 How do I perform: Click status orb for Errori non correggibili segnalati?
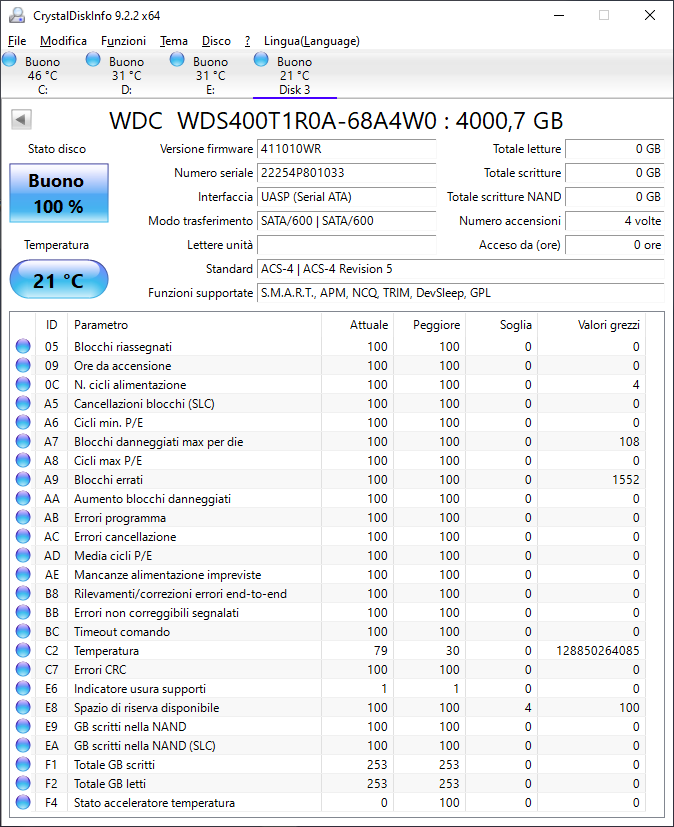click(x=23, y=612)
